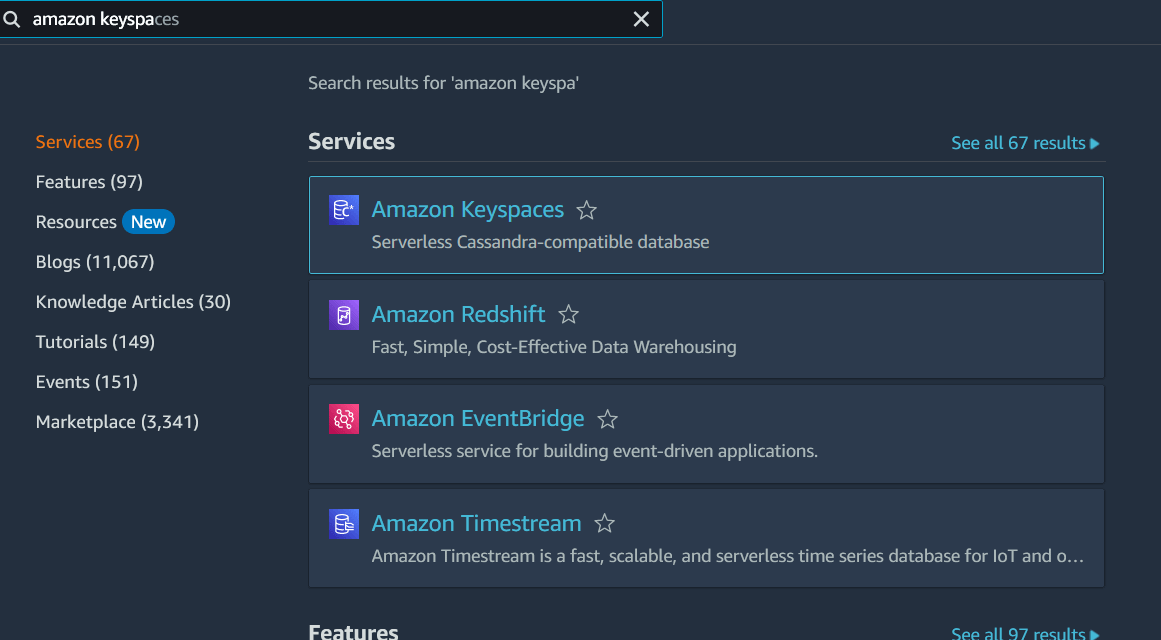Click Fast, Simple, Cost-Effective Data Warehousing text

554,347
